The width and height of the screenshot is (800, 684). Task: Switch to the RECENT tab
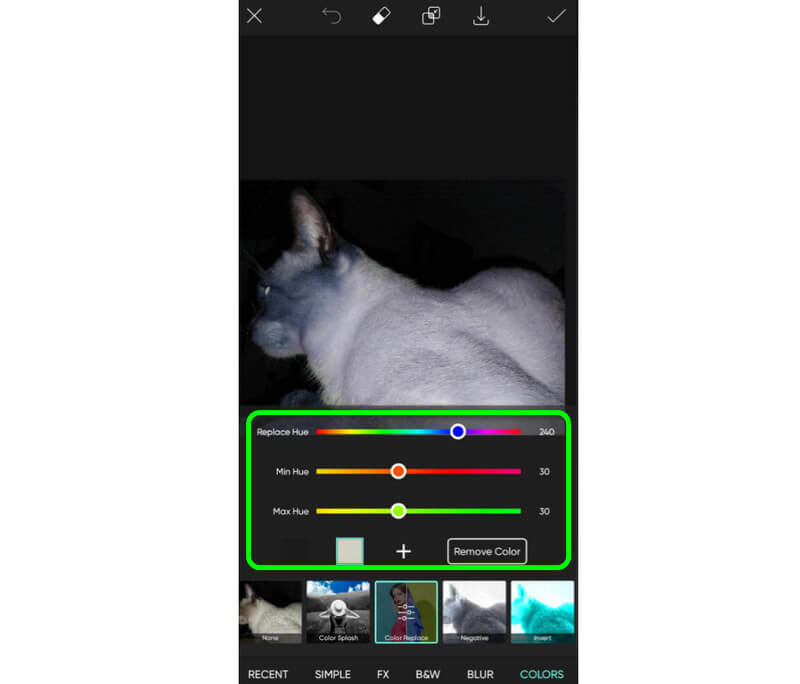pyautogui.click(x=267, y=674)
